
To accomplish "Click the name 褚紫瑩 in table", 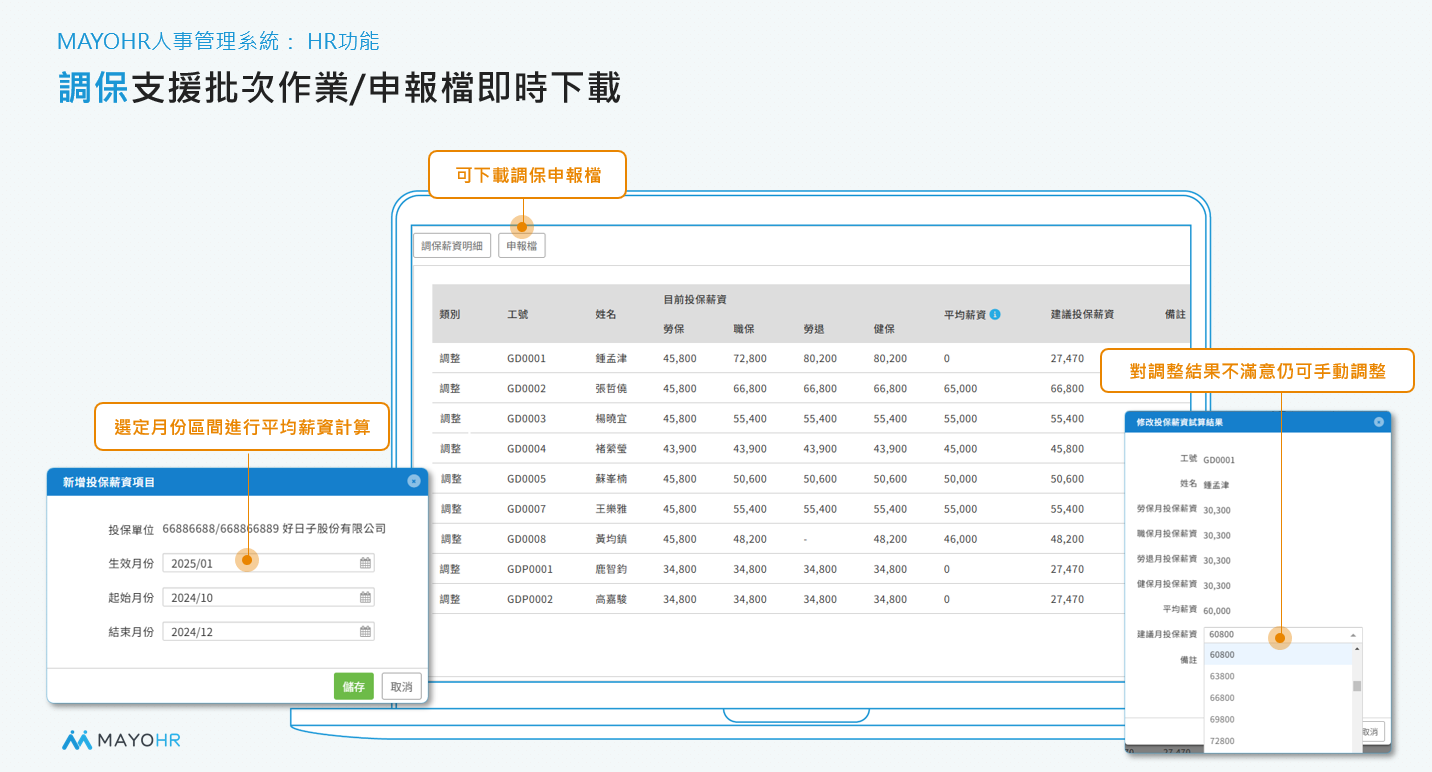I will click(611, 448).
